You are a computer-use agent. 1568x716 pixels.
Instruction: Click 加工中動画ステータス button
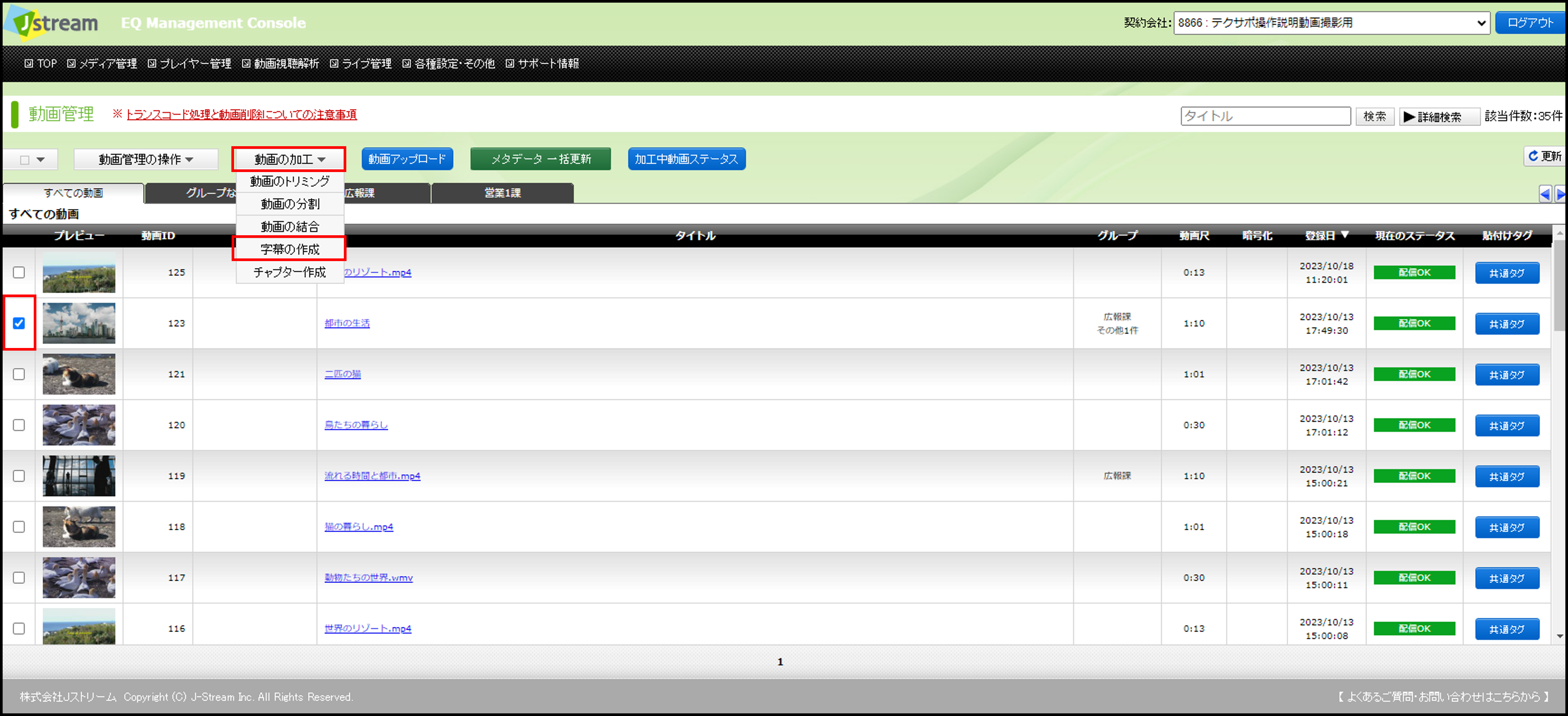click(686, 159)
